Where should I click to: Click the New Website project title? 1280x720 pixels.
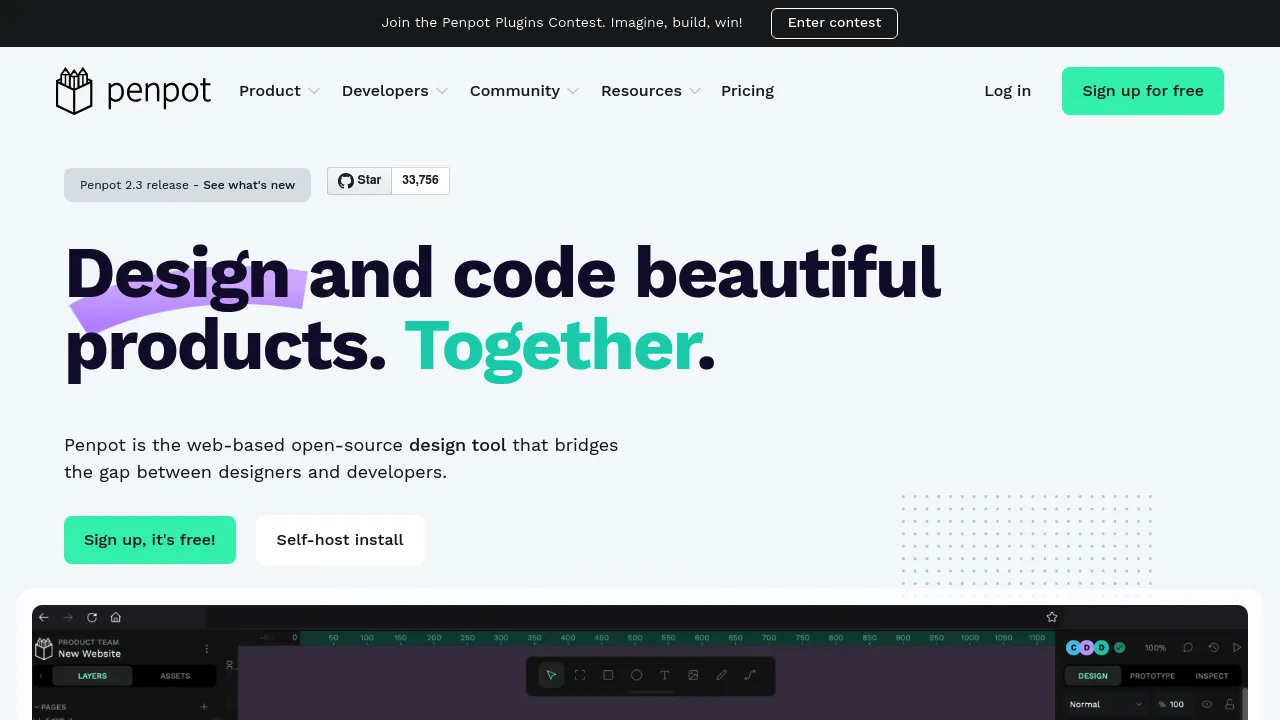pyautogui.click(x=89, y=654)
